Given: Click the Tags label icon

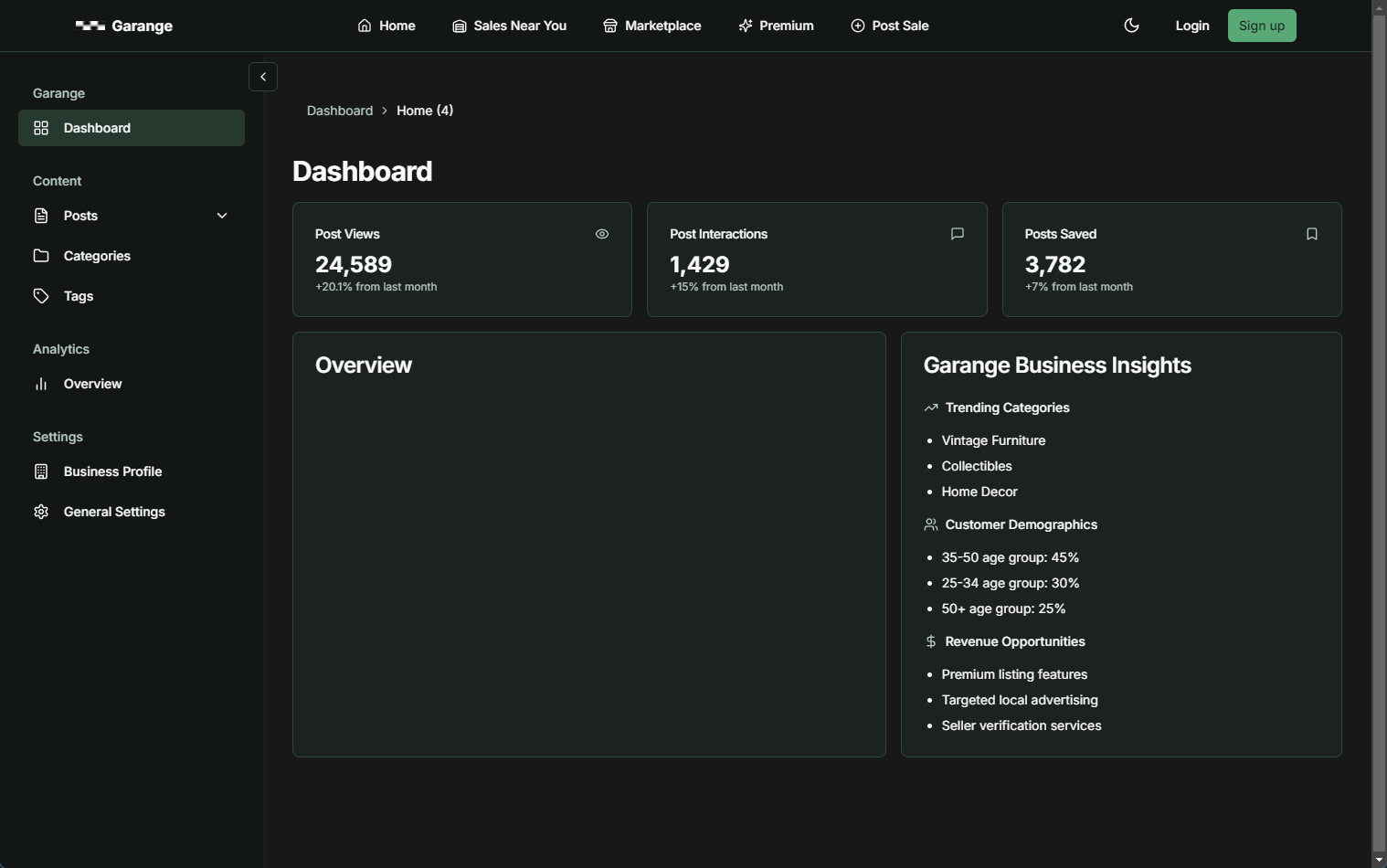Looking at the screenshot, I should (41, 296).
